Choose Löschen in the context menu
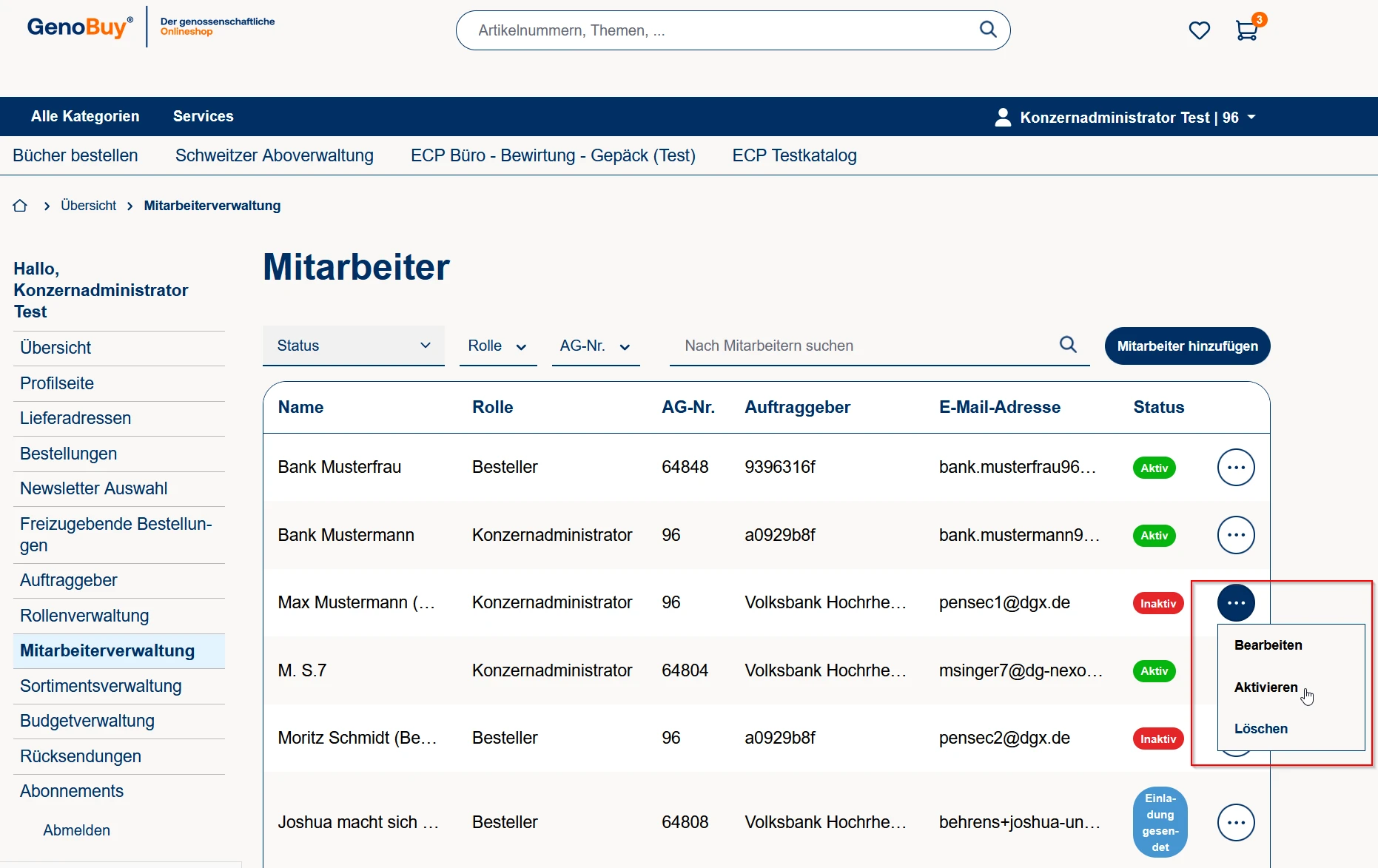The width and height of the screenshot is (1378, 868). pos(1260,729)
